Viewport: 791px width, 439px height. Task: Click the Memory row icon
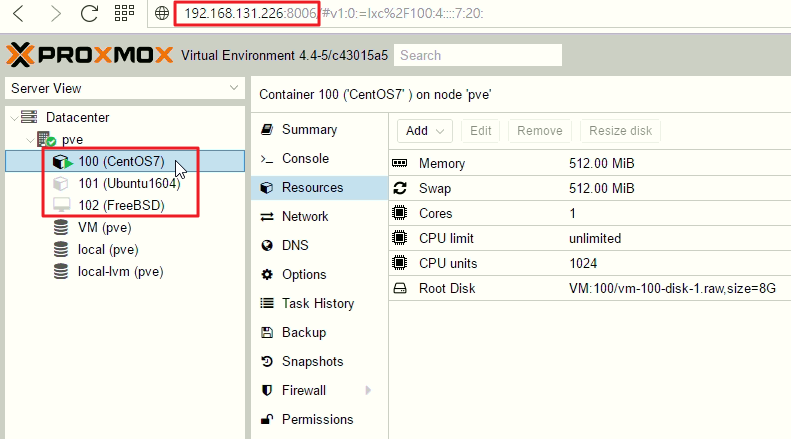pos(400,163)
